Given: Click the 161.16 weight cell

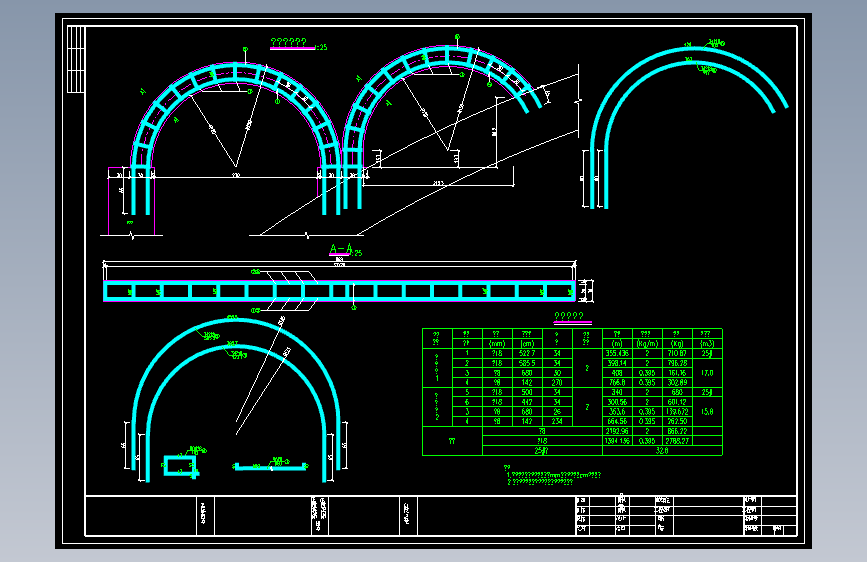Looking at the screenshot, I should click(677, 373).
